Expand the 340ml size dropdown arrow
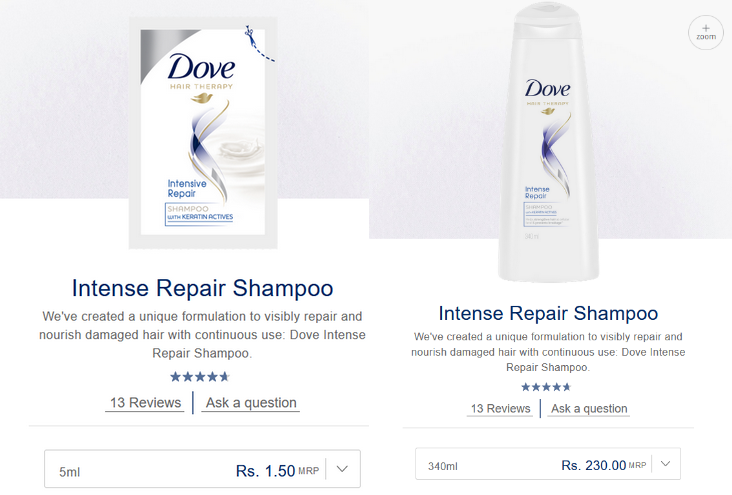 [666, 464]
